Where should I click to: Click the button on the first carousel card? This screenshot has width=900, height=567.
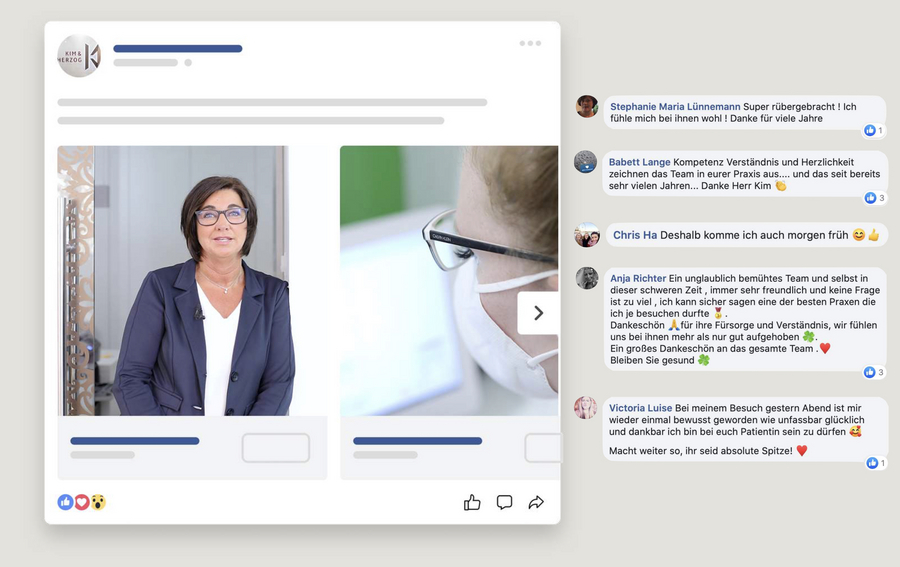pyautogui.click(x=276, y=448)
